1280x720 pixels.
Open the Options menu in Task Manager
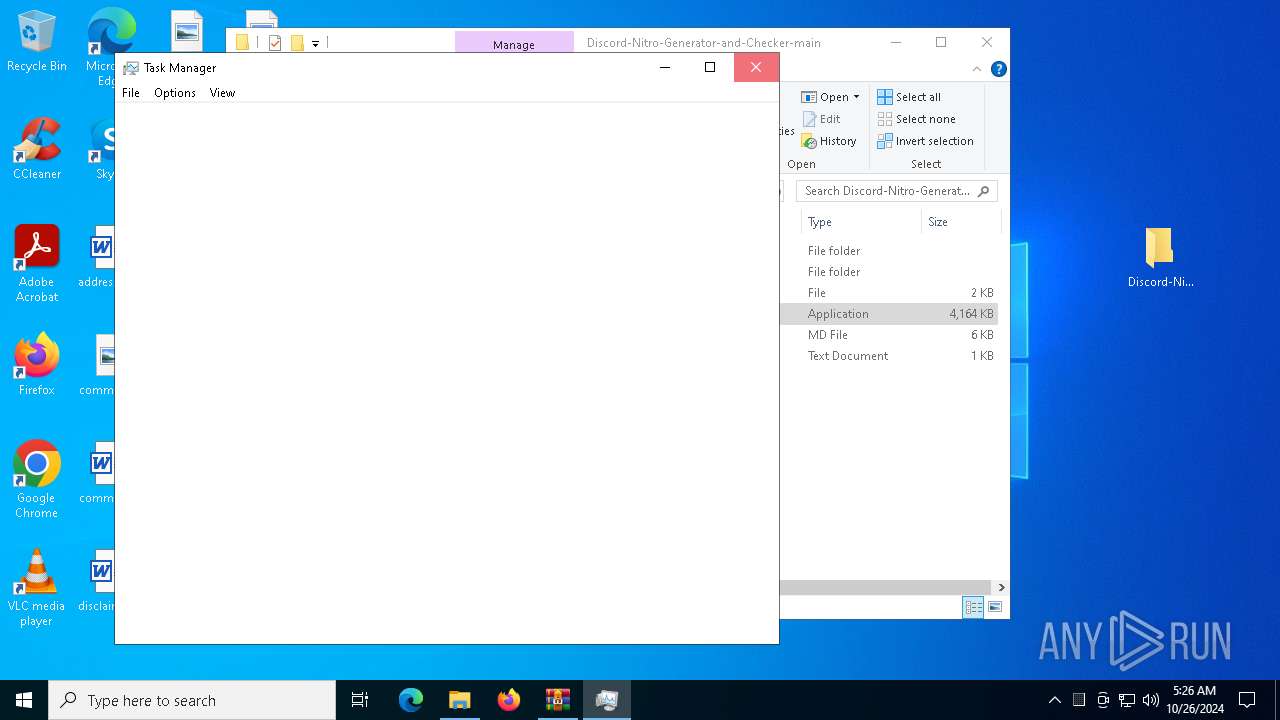(x=175, y=93)
